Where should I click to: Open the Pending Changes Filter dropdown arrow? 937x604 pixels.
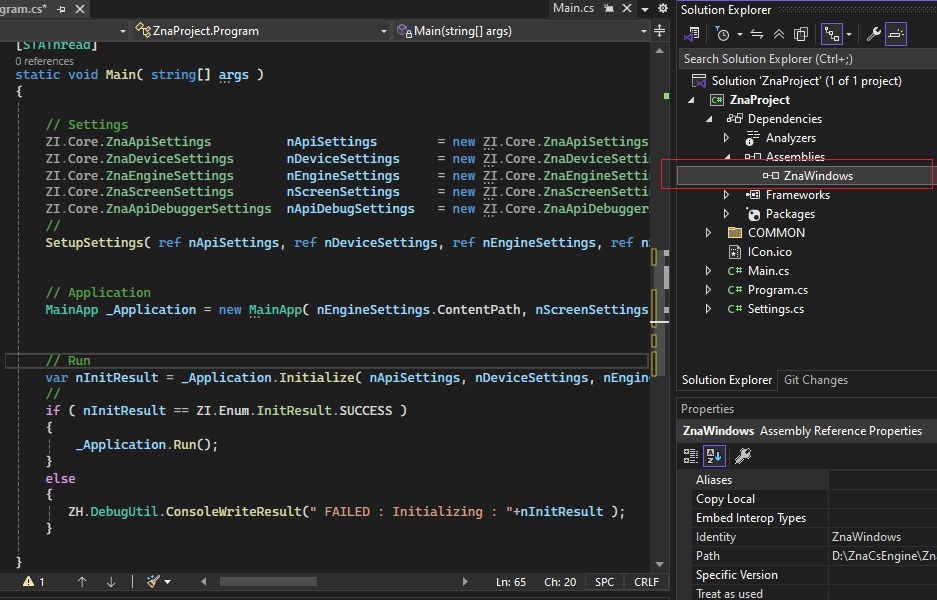(740, 34)
